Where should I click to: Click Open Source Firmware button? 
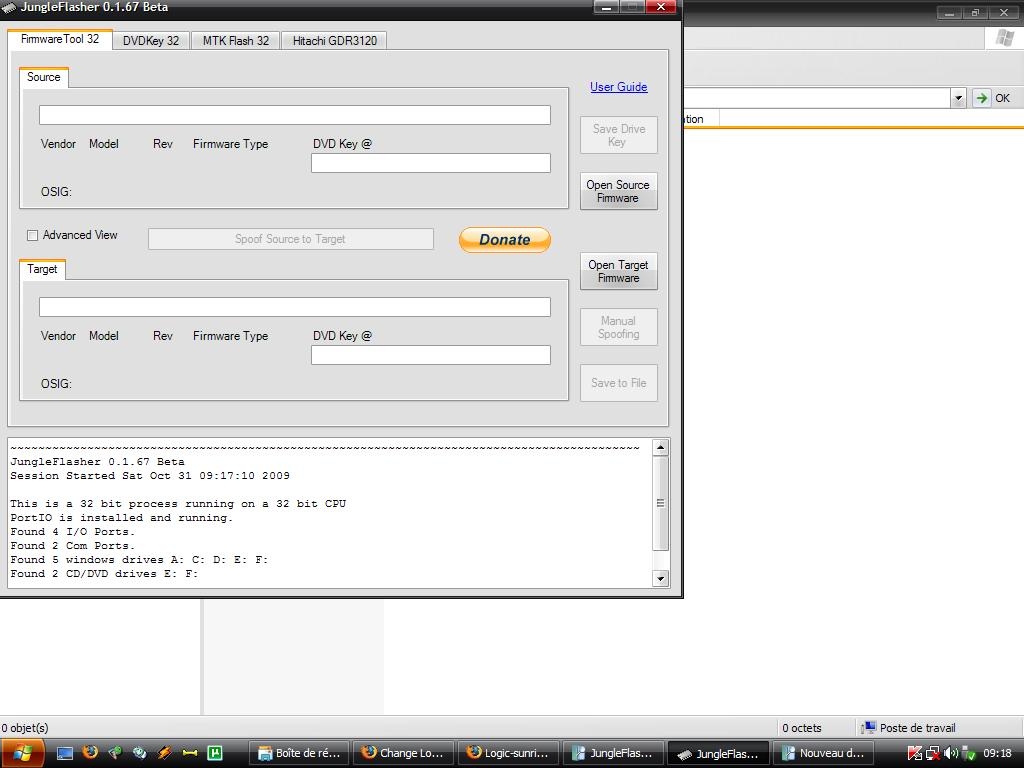click(618, 191)
